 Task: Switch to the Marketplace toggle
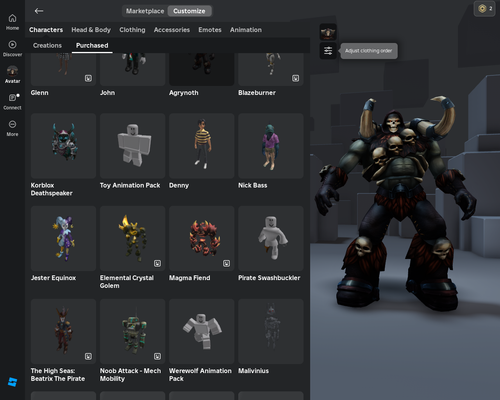[145, 11]
